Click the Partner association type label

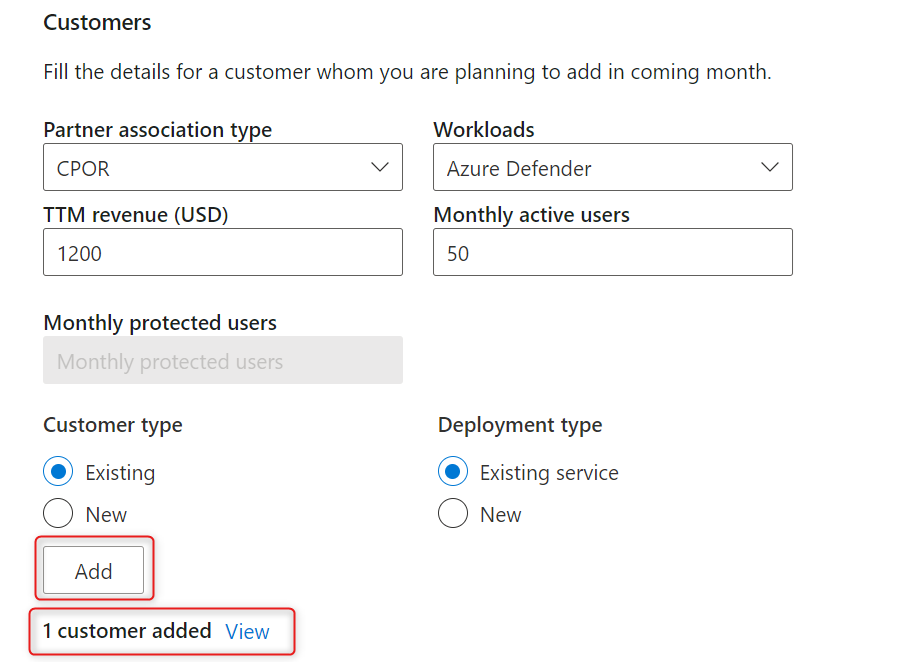click(x=157, y=130)
